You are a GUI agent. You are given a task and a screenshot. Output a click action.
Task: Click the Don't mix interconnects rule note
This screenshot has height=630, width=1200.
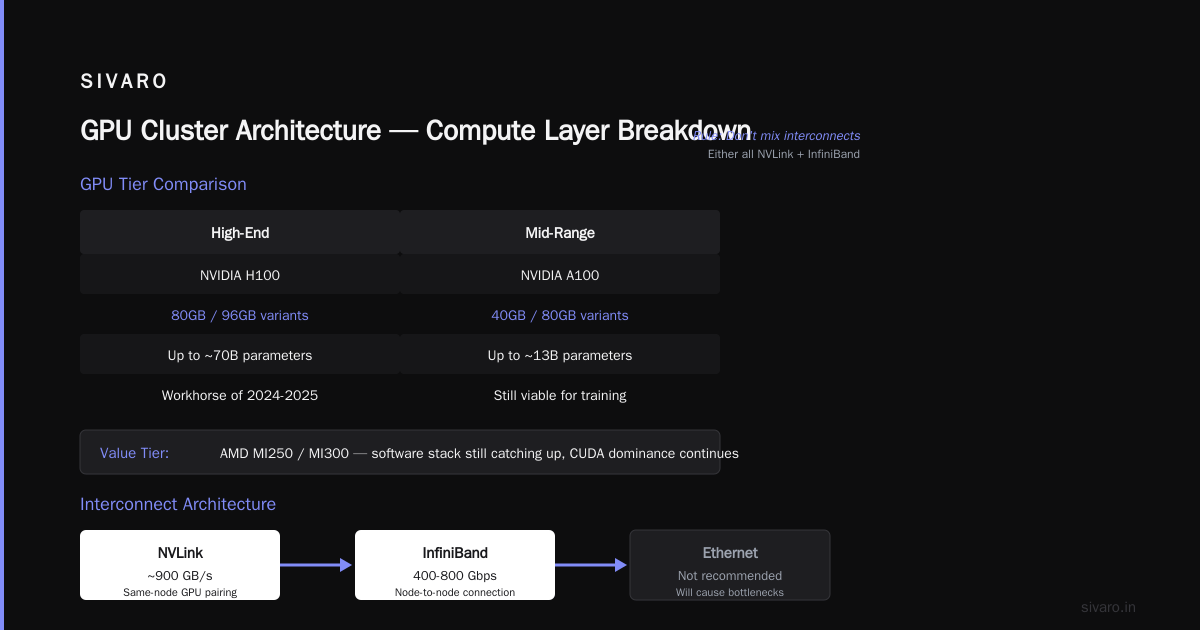click(x=776, y=135)
